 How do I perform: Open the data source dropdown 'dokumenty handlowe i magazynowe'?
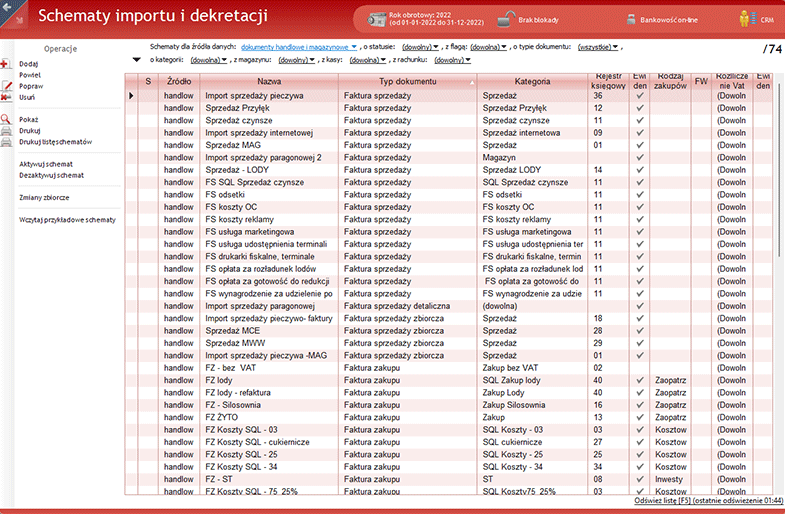coord(299,47)
